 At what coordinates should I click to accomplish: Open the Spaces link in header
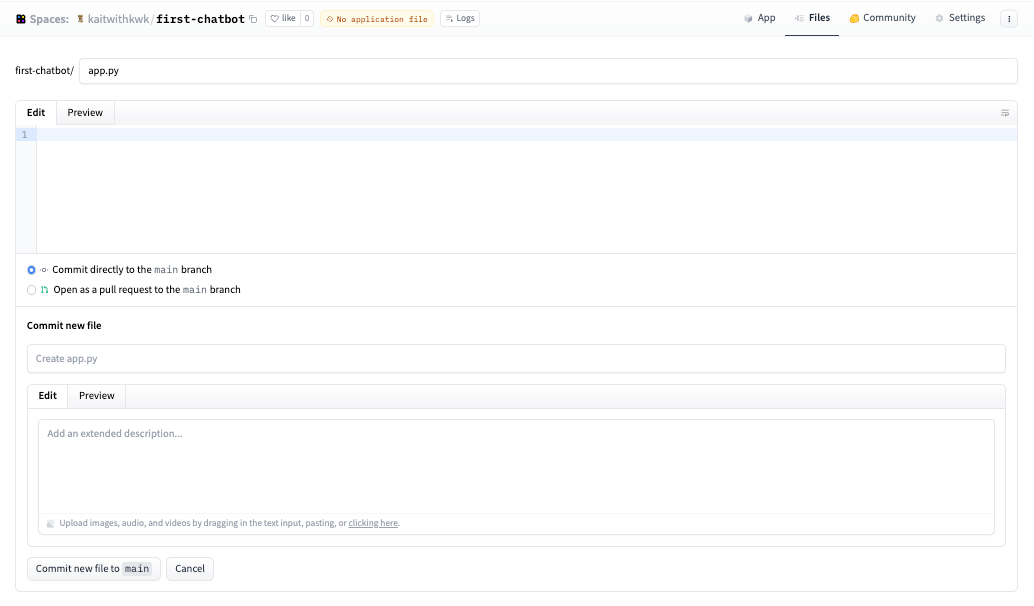click(x=49, y=19)
